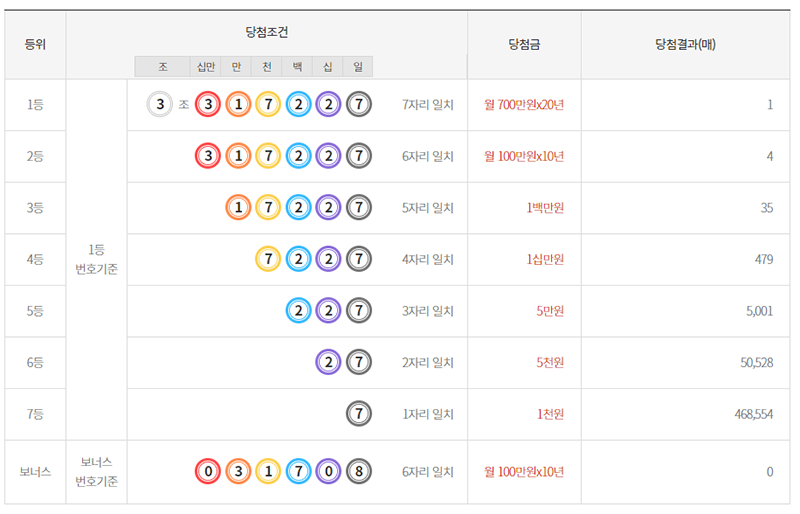Click the yellow ball 1 in the 보너스 row
This screenshot has height=514, width=800.
(x=268, y=472)
